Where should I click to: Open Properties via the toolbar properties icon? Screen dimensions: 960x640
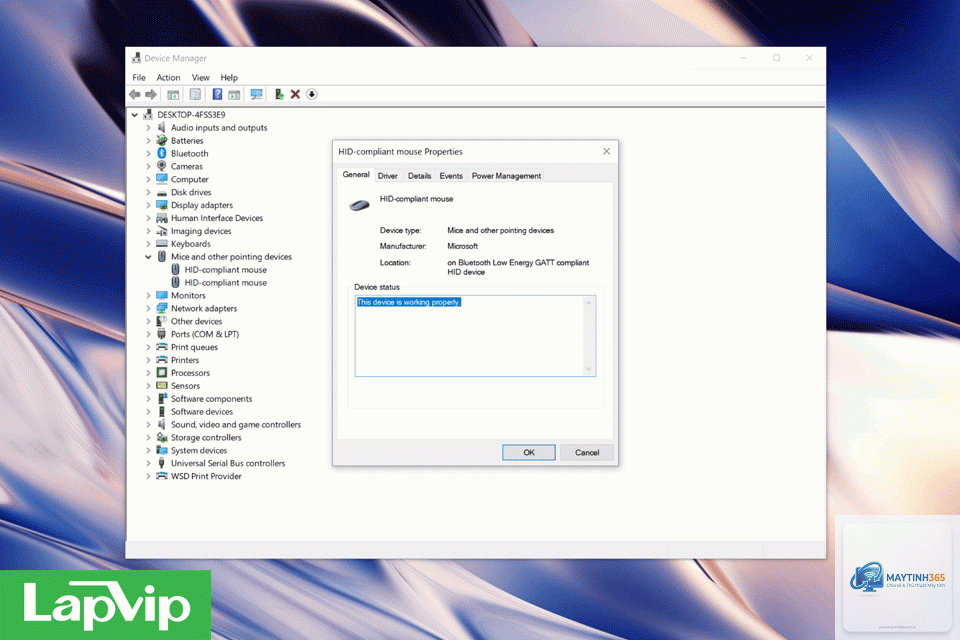[x=195, y=94]
